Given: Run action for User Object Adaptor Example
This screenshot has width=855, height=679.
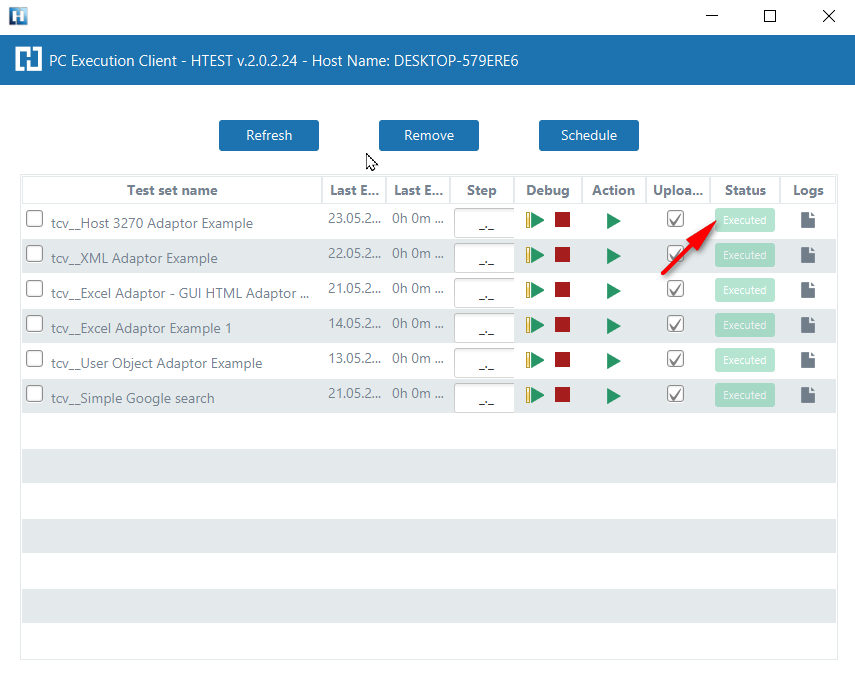Looking at the screenshot, I should click(613, 361).
